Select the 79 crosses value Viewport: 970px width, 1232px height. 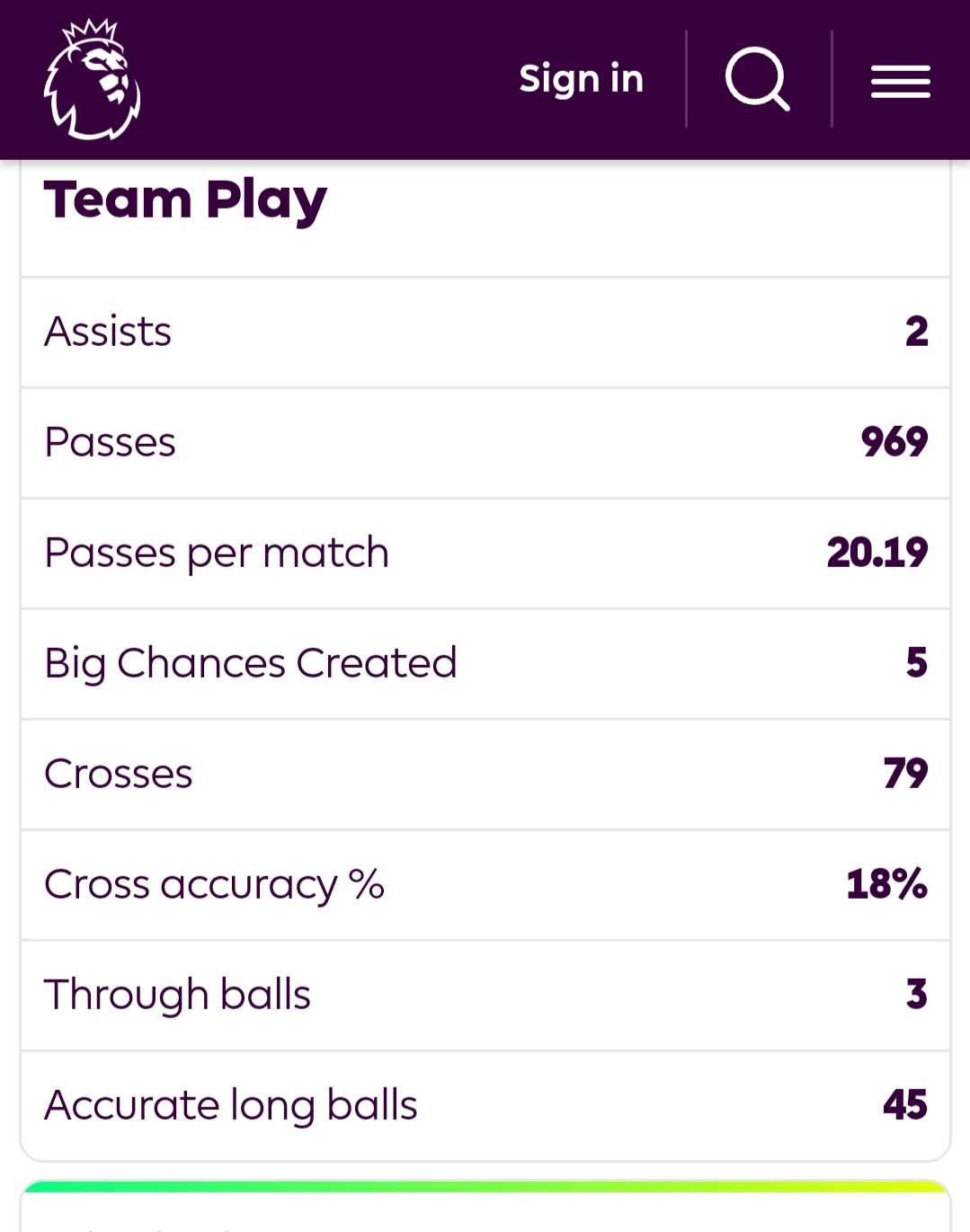pos(904,774)
